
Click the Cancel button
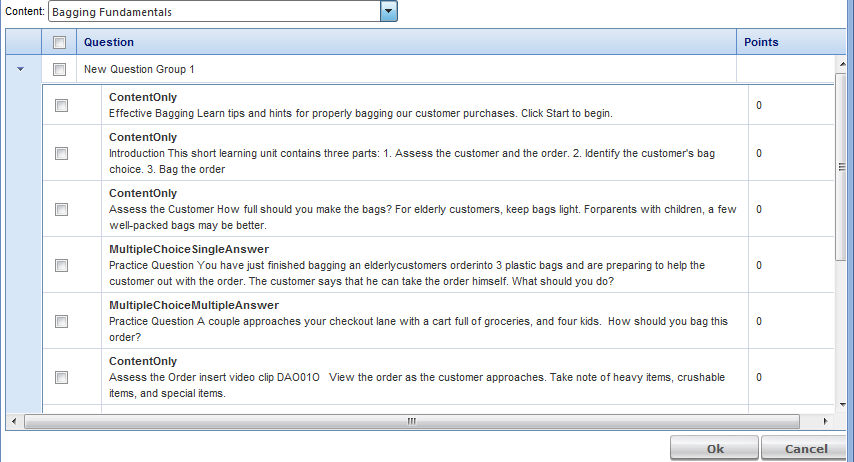pyautogui.click(x=806, y=448)
